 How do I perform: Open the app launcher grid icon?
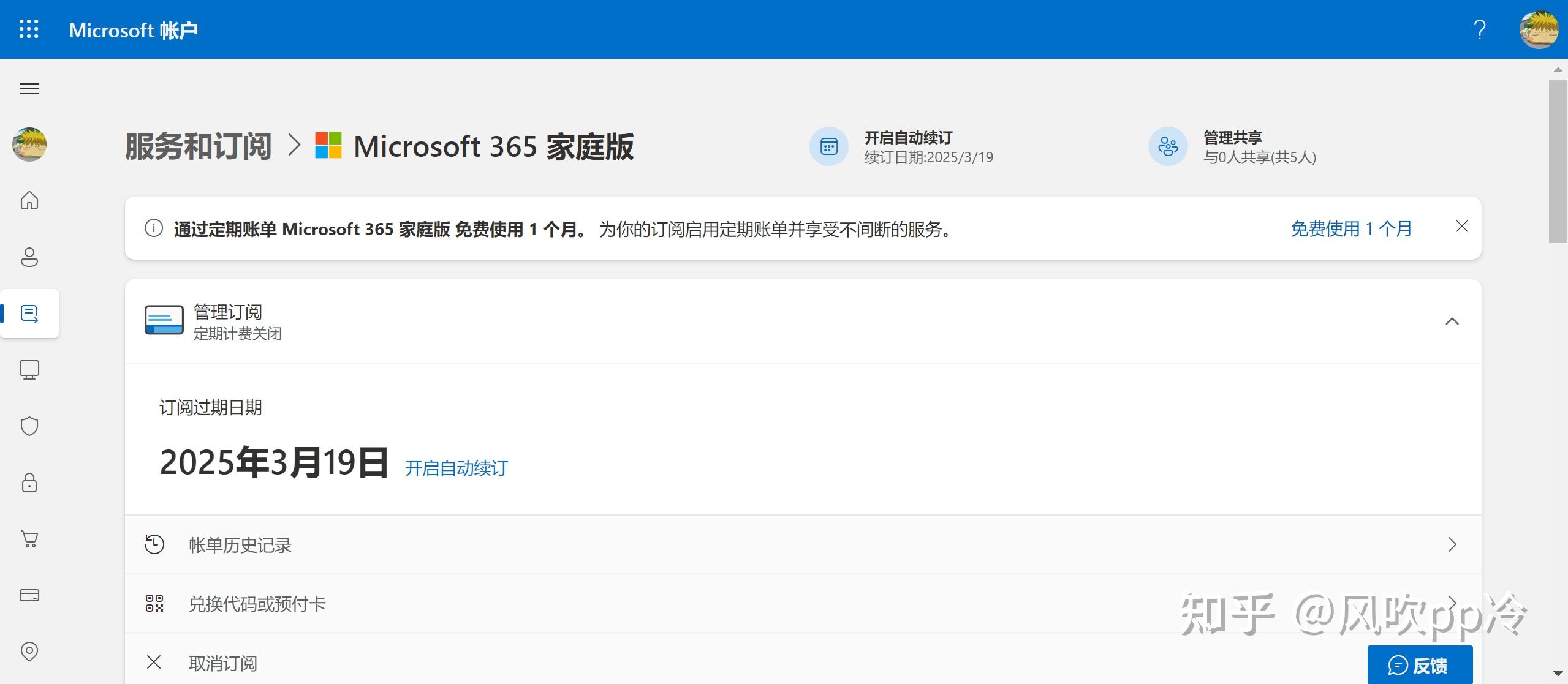coord(29,29)
